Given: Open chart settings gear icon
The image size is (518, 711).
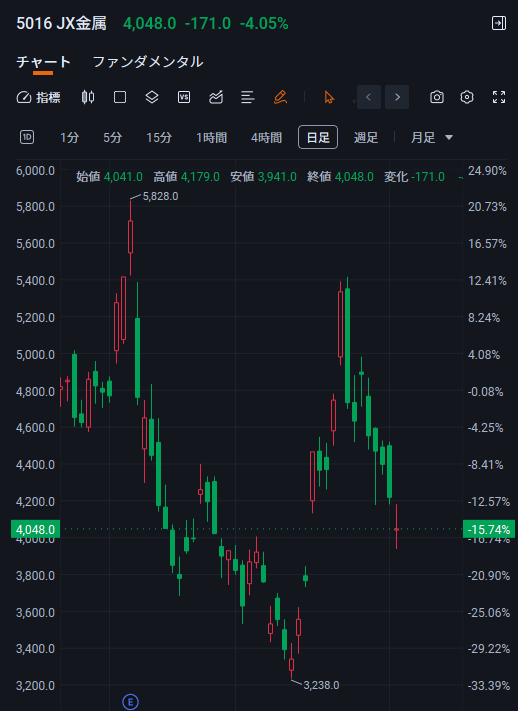Looking at the screenshot, I should [467, 97].
